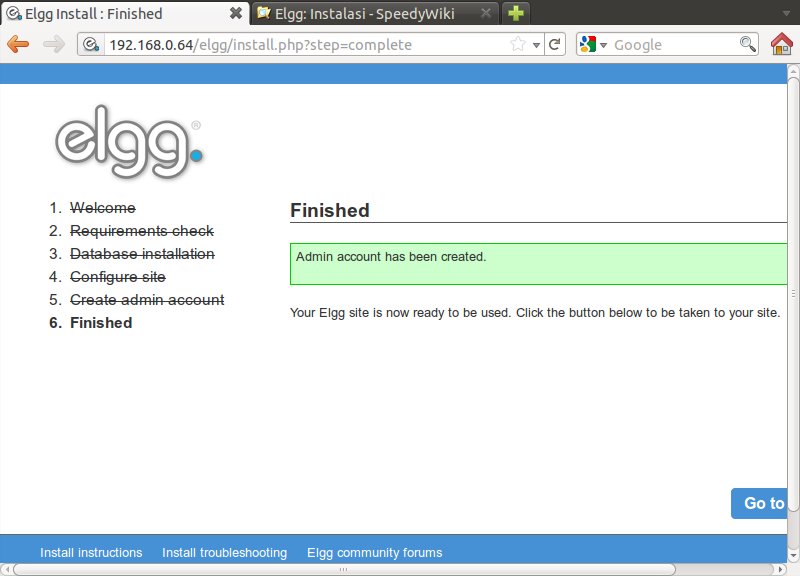Click the address bar URL field

click(x=306, y=45)
